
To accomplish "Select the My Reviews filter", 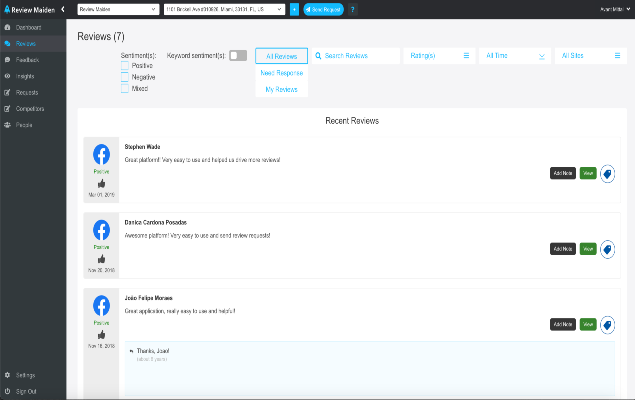I will (281, 89).
